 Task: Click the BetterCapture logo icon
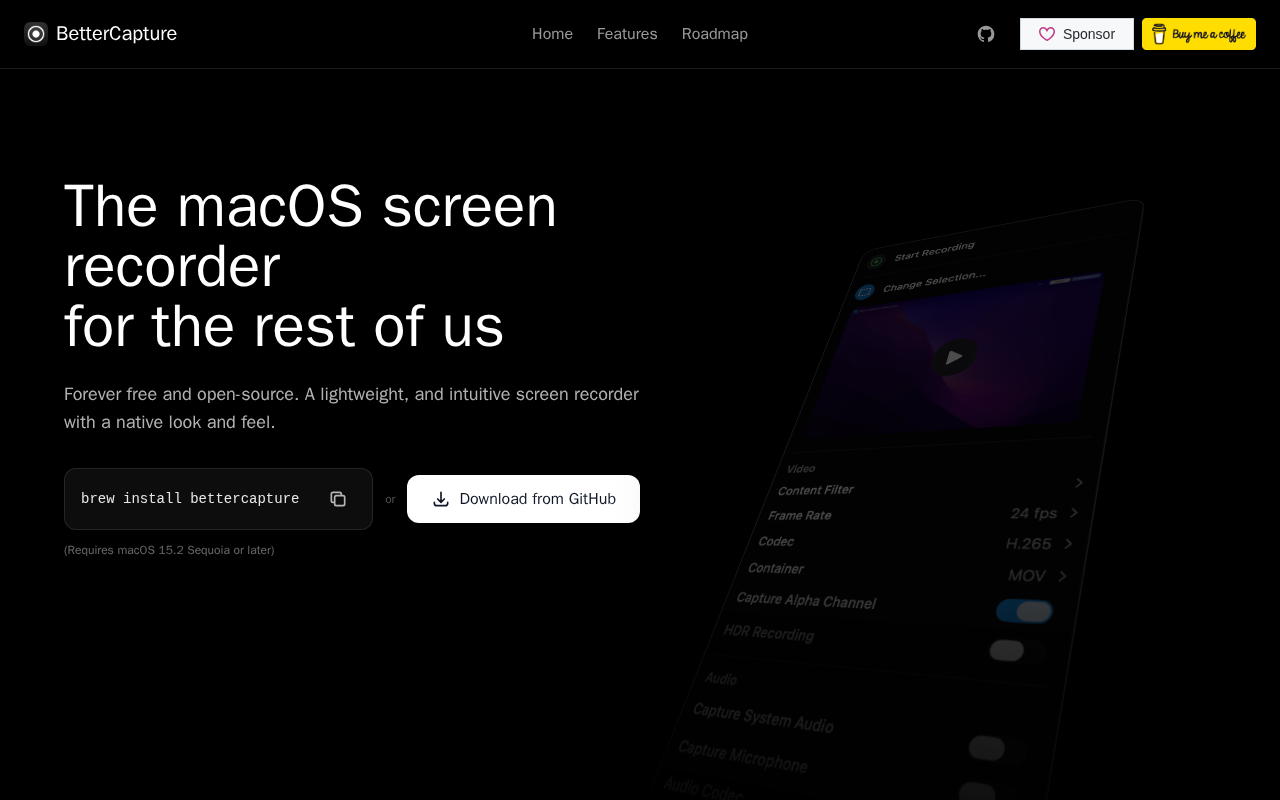tap(36, 34)
